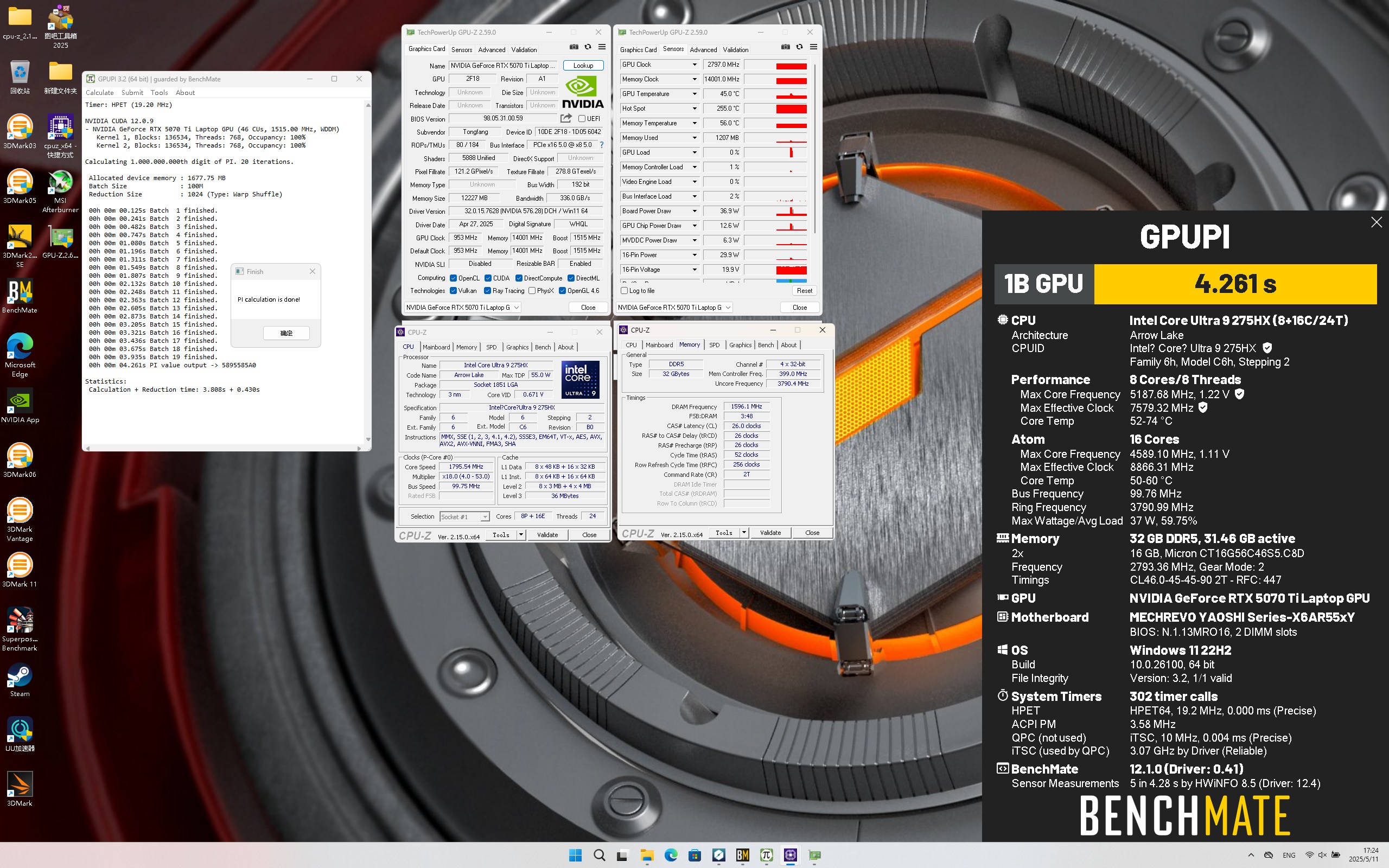Click the refresh icon in GPU-Z Graphics Card window
The height and width of the screenshot is (868, 1389).
[x=588, y=47]
